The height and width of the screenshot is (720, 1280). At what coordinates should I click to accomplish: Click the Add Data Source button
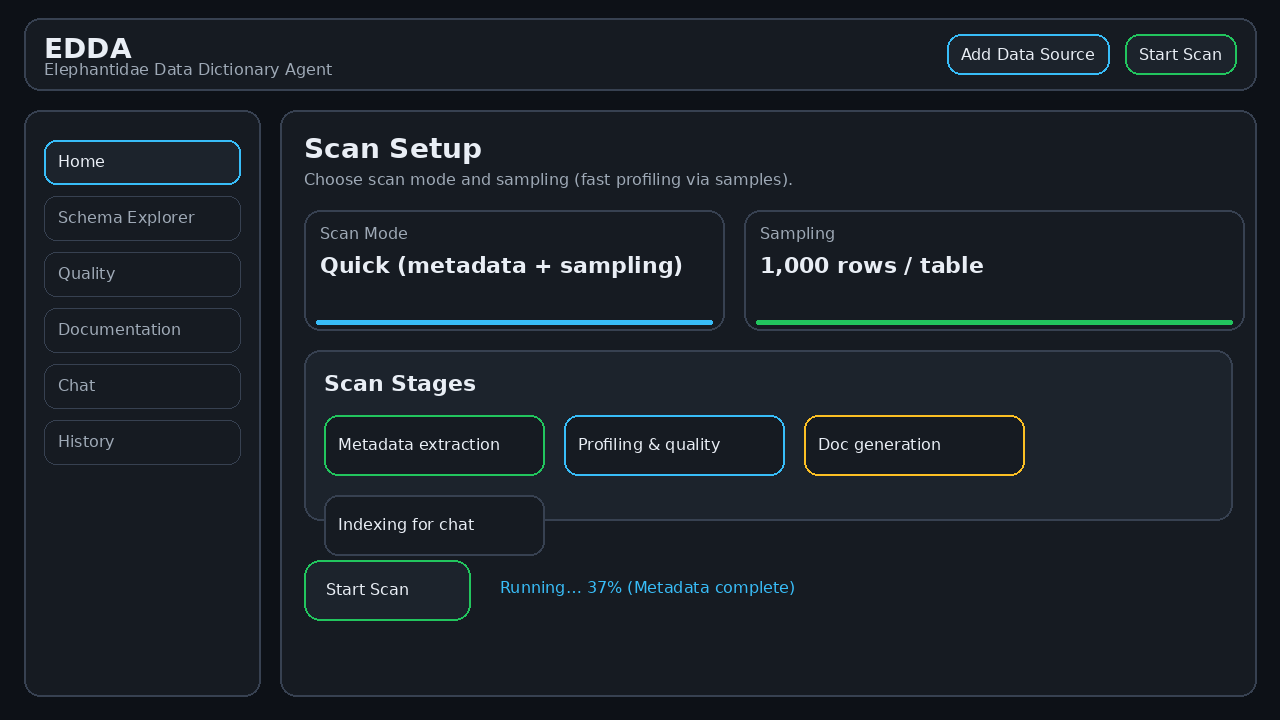(x=1028, y=55)
